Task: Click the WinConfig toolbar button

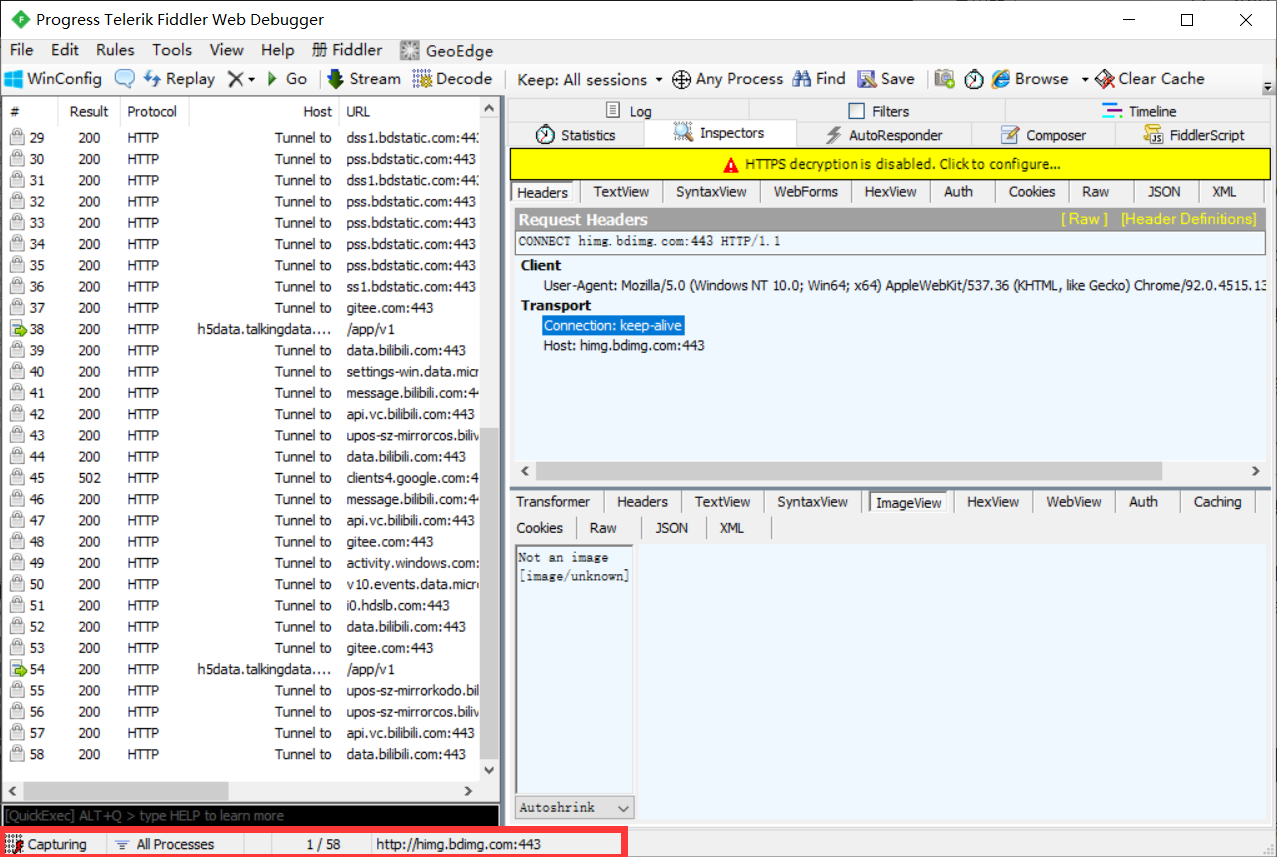Action: tap(53, 79)
